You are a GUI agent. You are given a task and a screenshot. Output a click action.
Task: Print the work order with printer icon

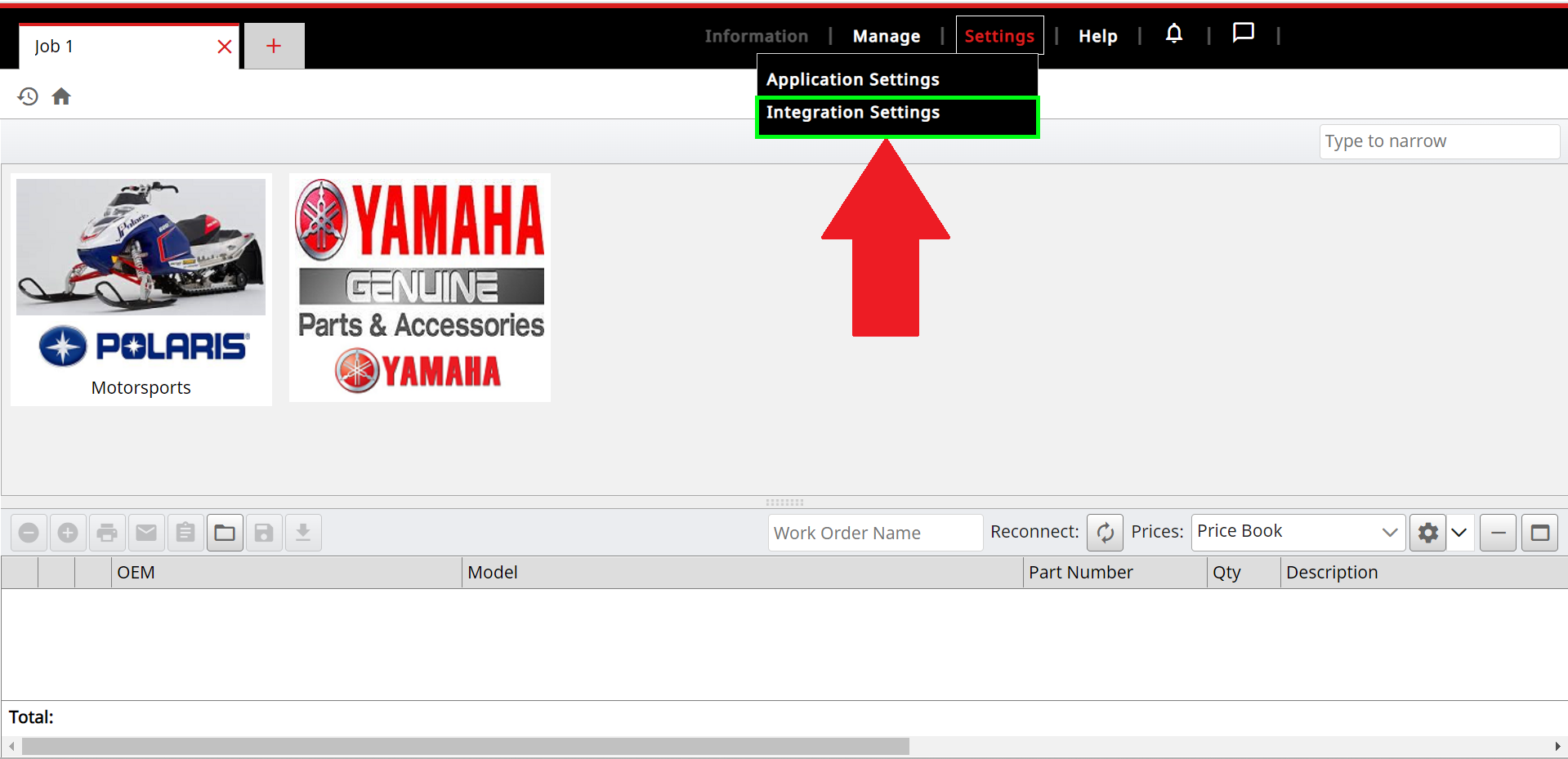coord(107,533)
